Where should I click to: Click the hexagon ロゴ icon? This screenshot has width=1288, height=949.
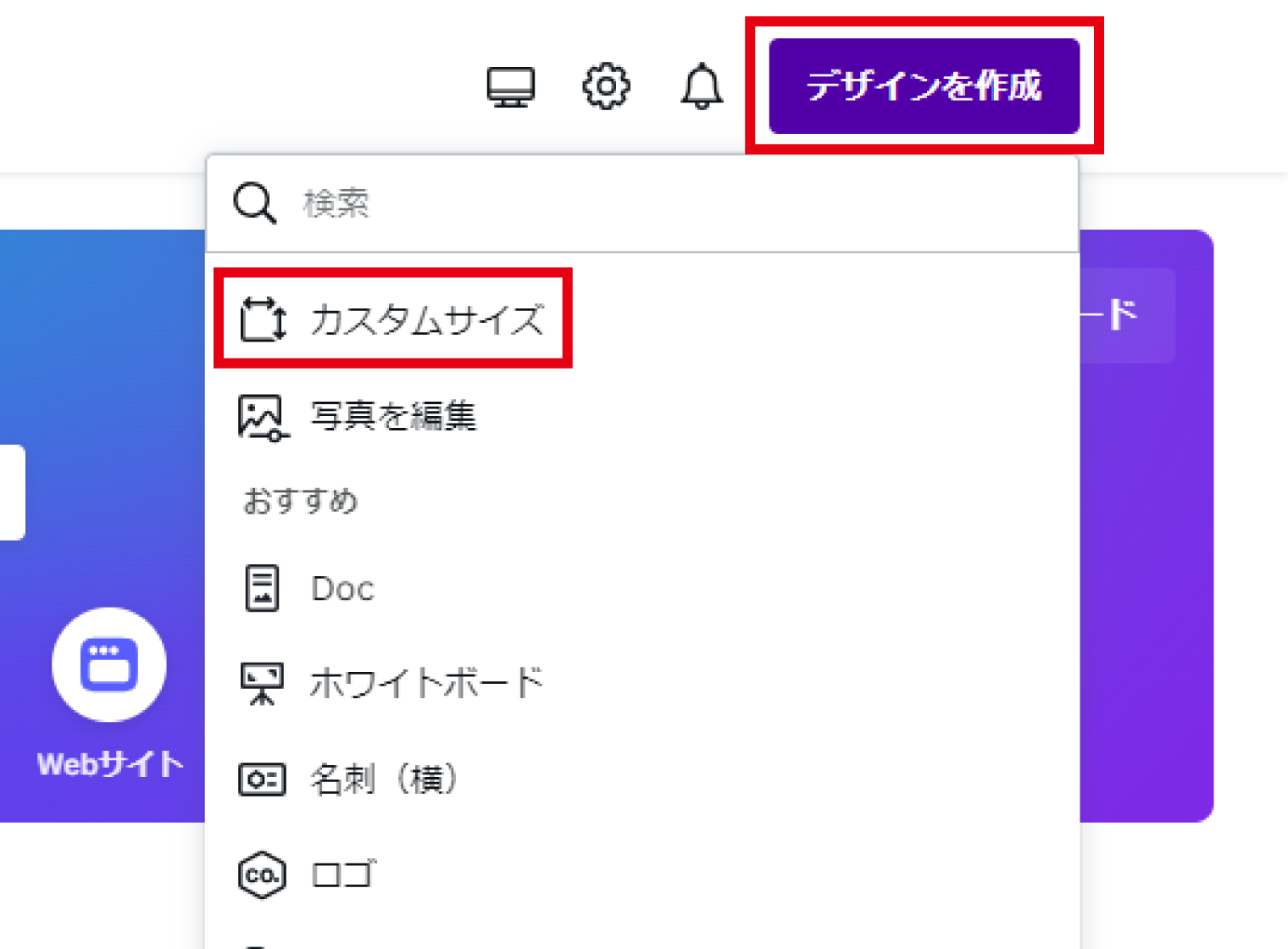[262, 874]
